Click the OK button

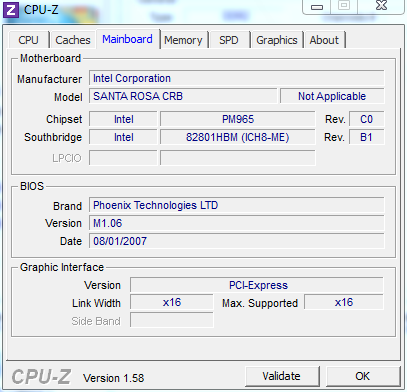[x=362, y=376]
